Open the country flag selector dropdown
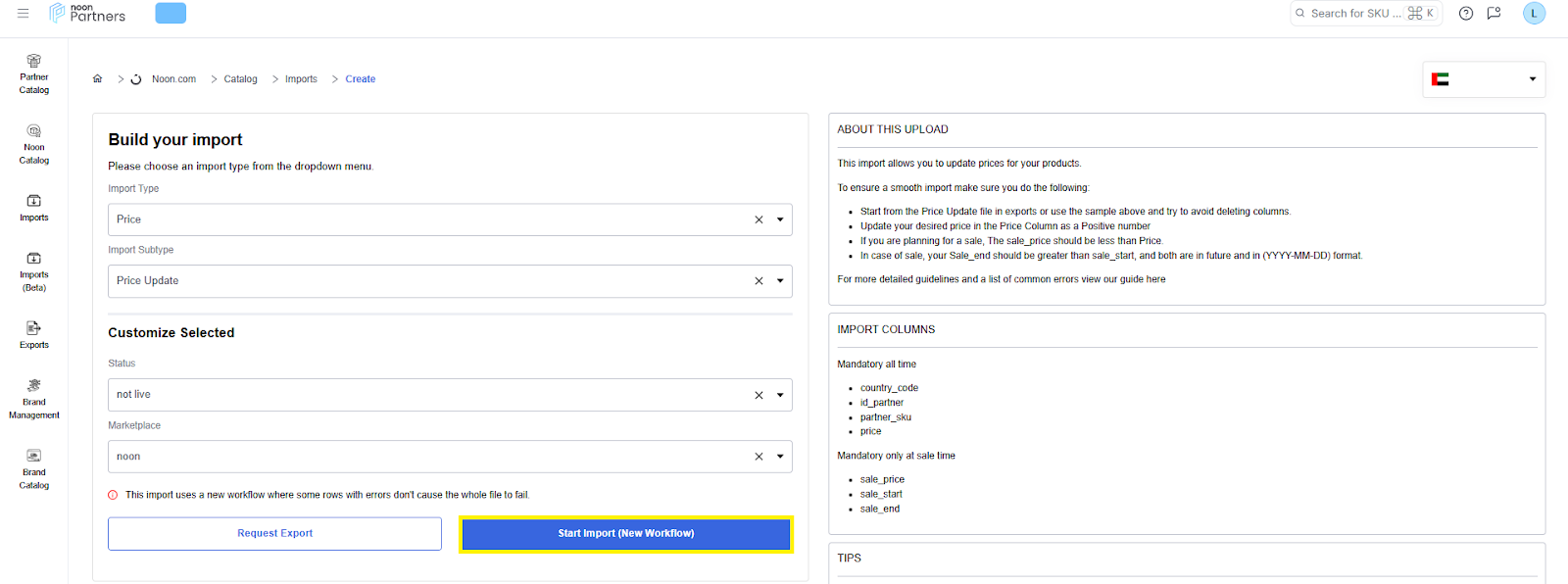 1484,79
